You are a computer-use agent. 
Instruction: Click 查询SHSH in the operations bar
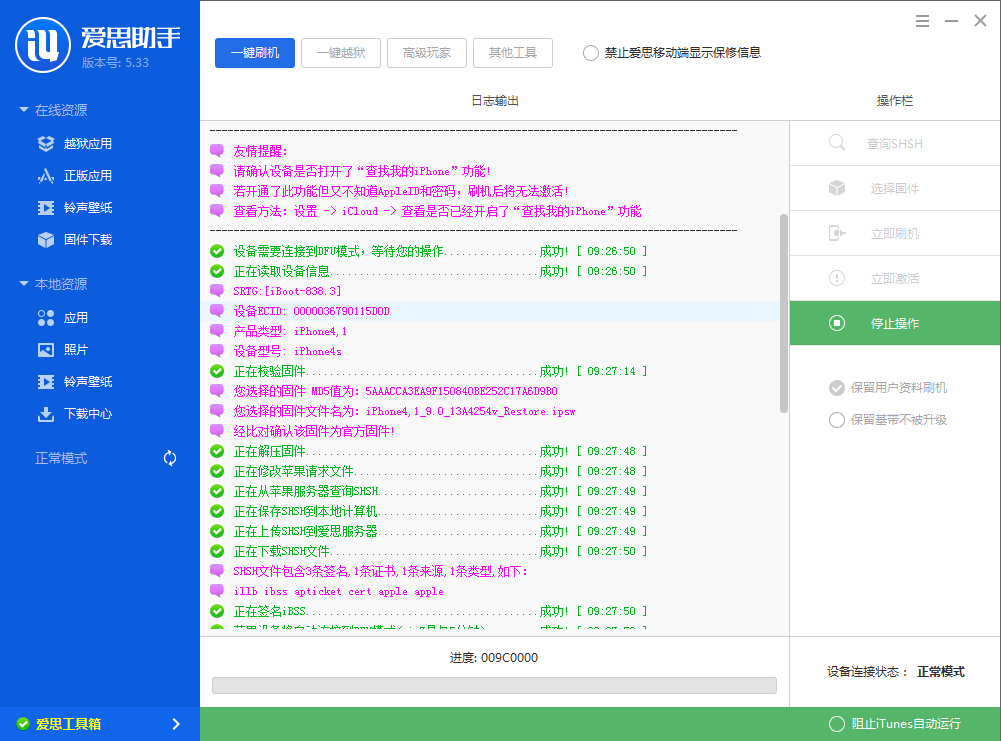tap(894, 143)
